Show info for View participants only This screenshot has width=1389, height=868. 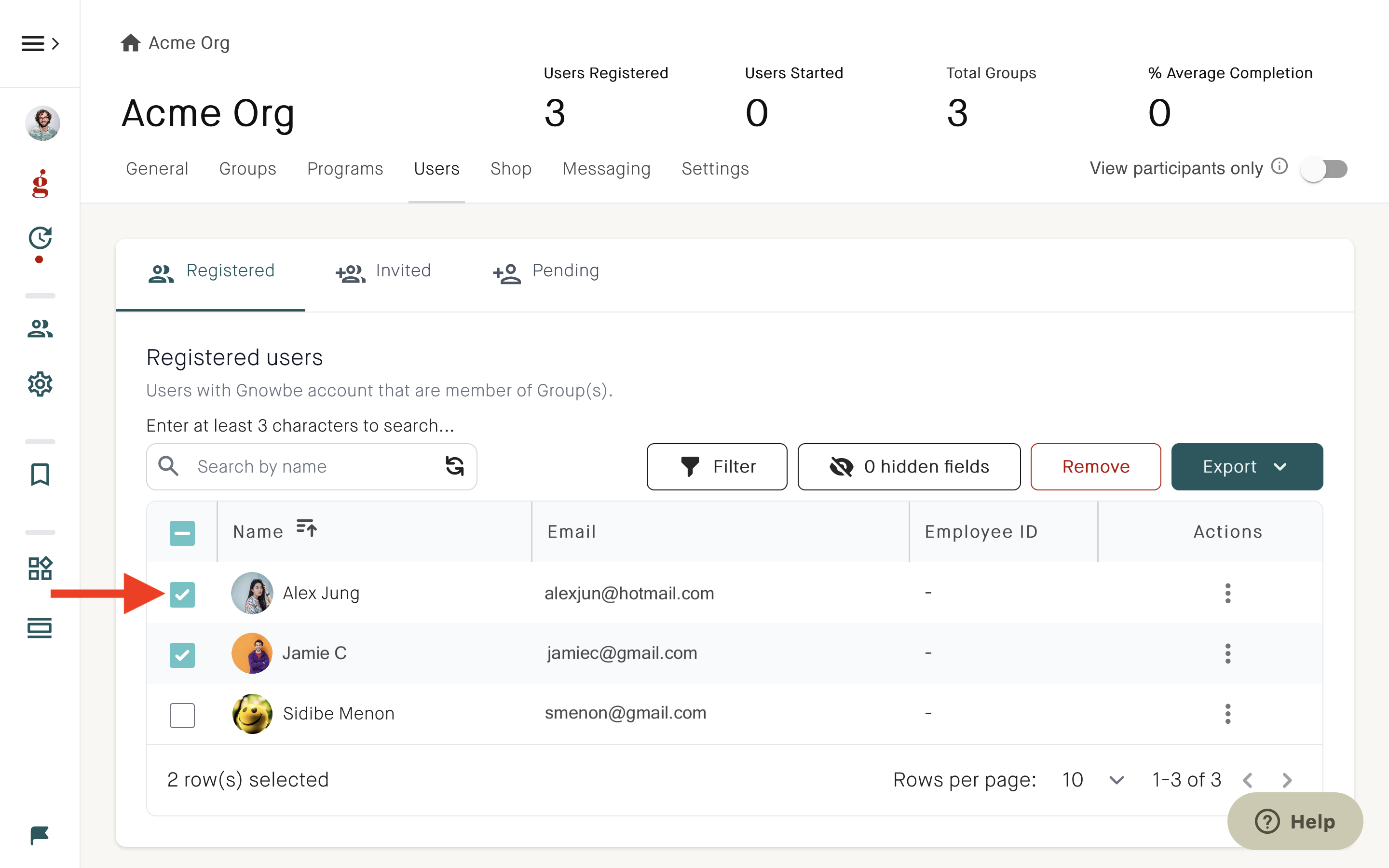click(1280, 166)
